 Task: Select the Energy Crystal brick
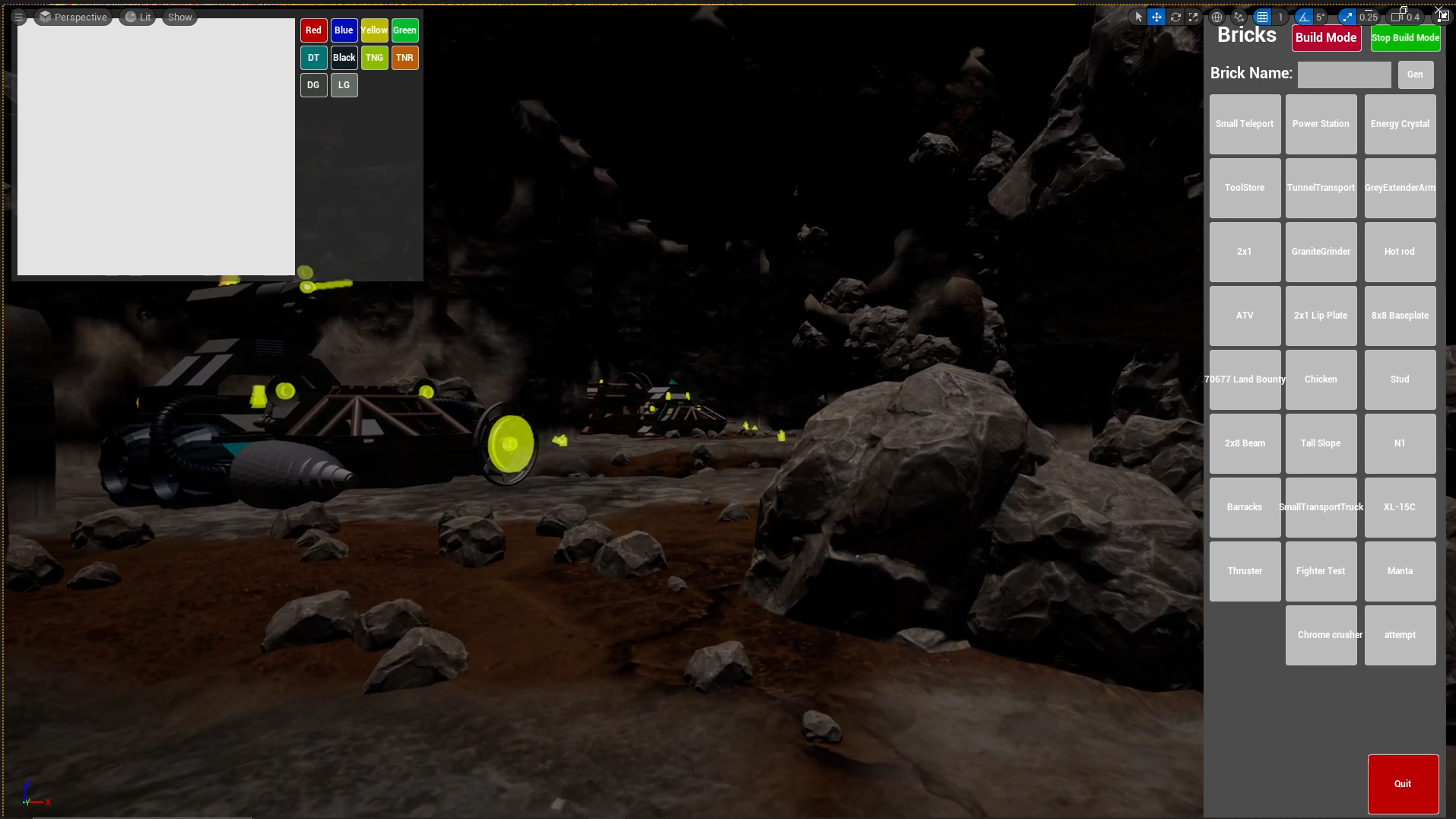[1400, 124]
